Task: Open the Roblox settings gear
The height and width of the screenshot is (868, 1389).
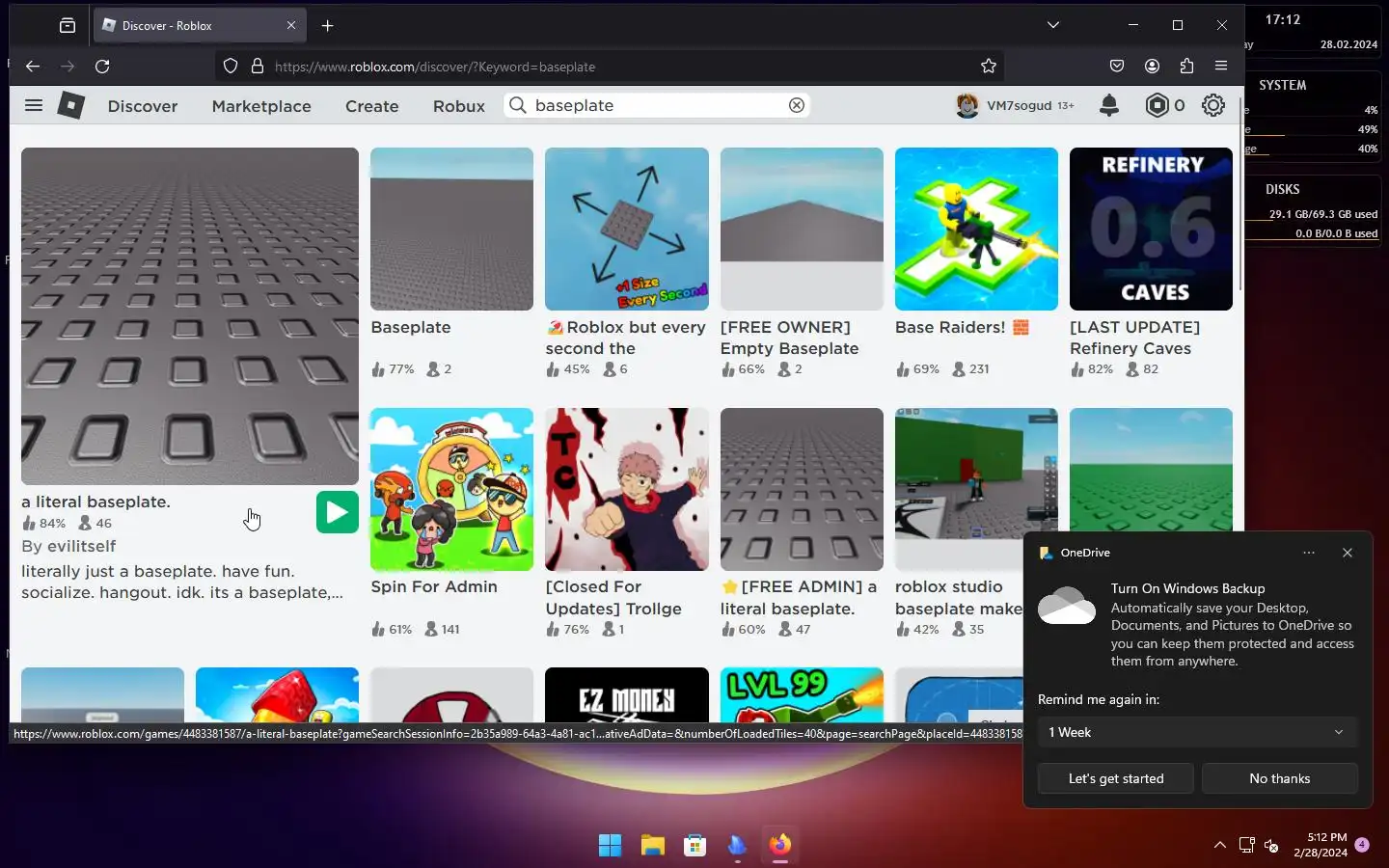Action: coord(1213,105)
